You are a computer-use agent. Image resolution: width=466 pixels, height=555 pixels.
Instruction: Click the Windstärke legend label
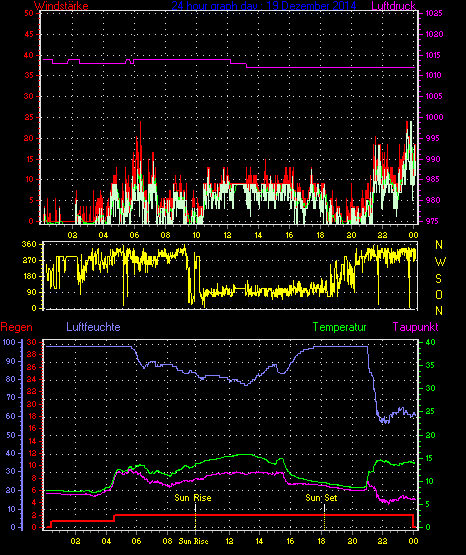tap(61, 6)
